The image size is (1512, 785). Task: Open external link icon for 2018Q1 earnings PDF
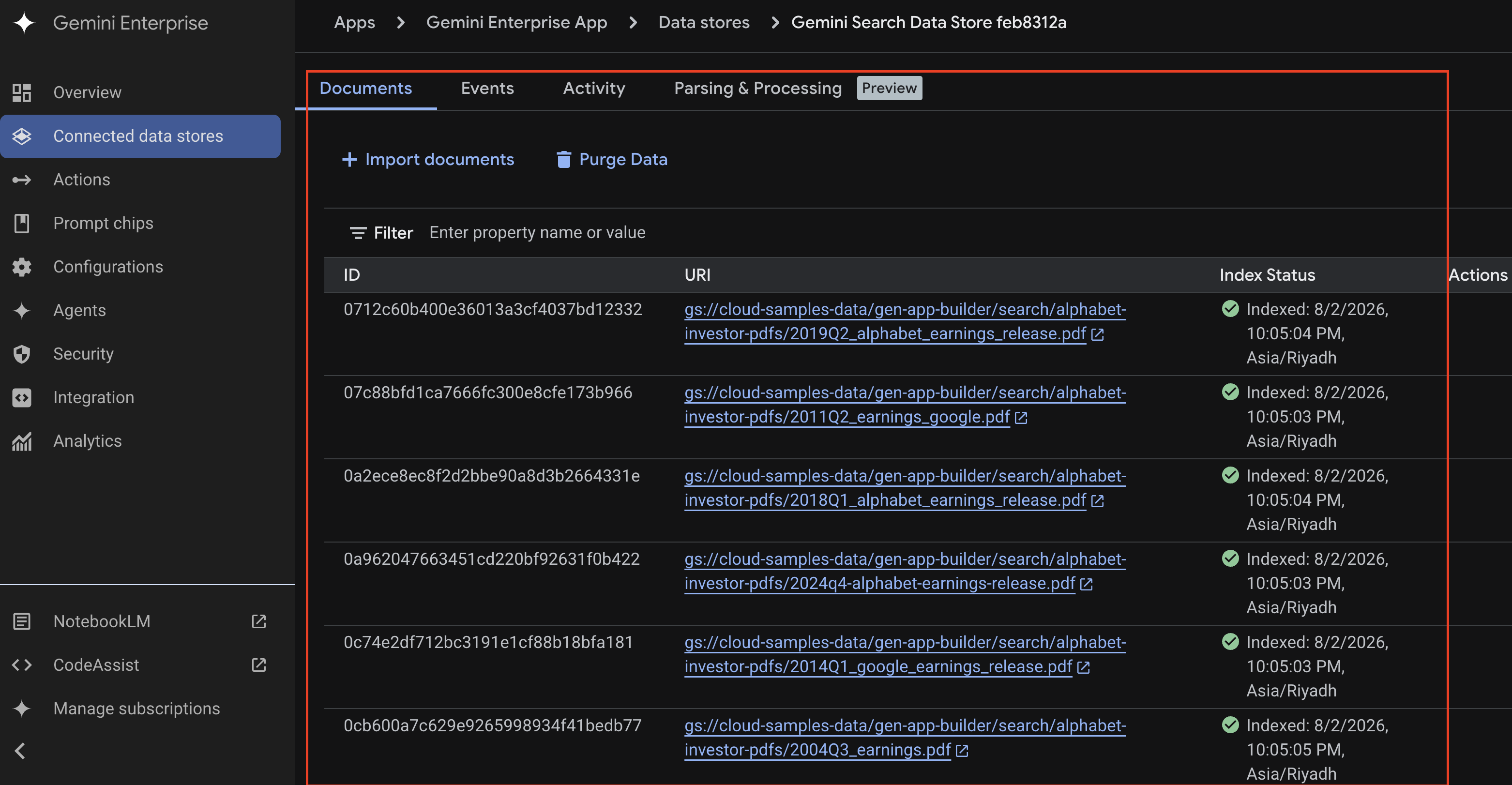[1097, 501]
